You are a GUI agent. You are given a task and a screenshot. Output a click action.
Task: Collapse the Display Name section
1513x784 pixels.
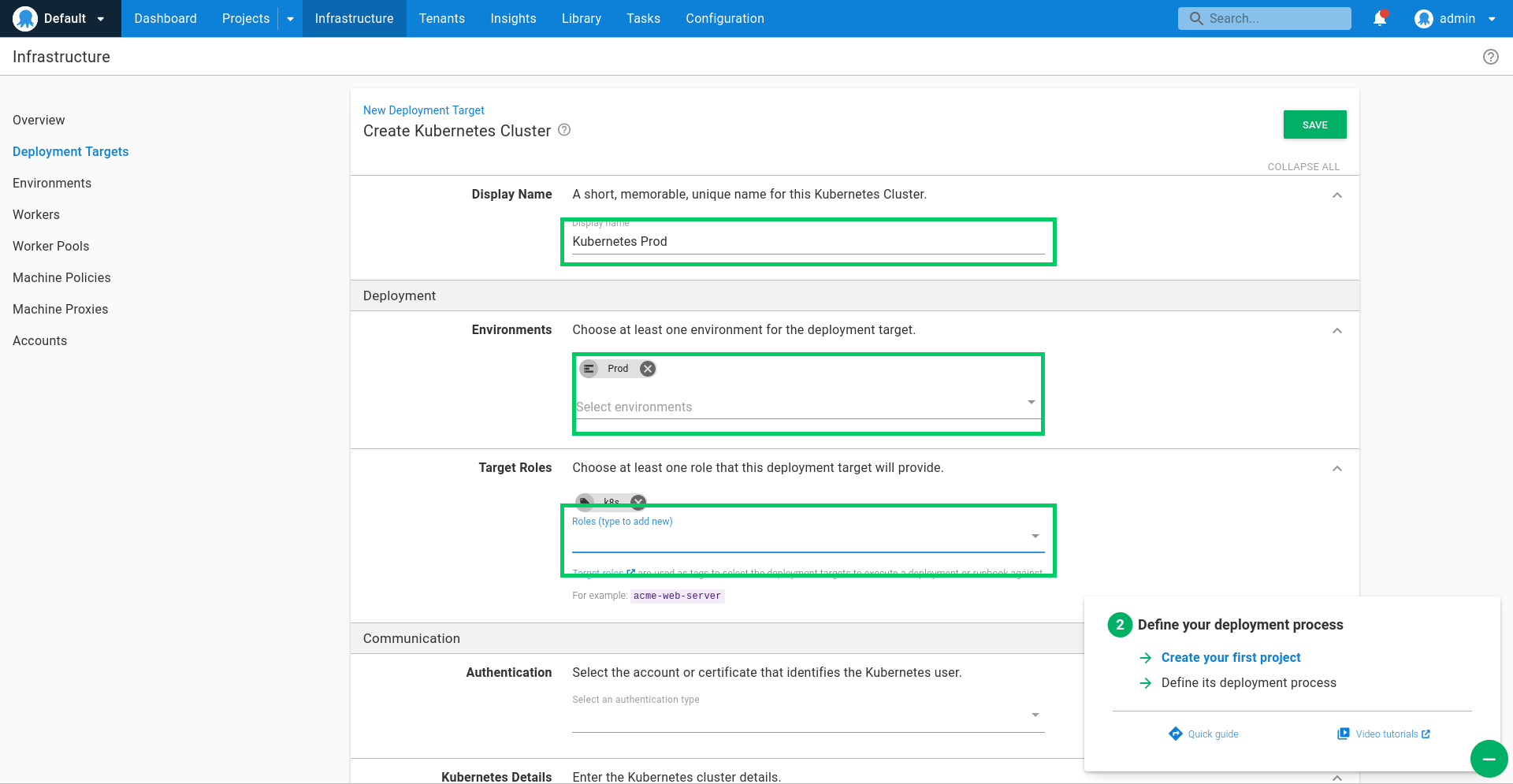tap(1336, 195)
